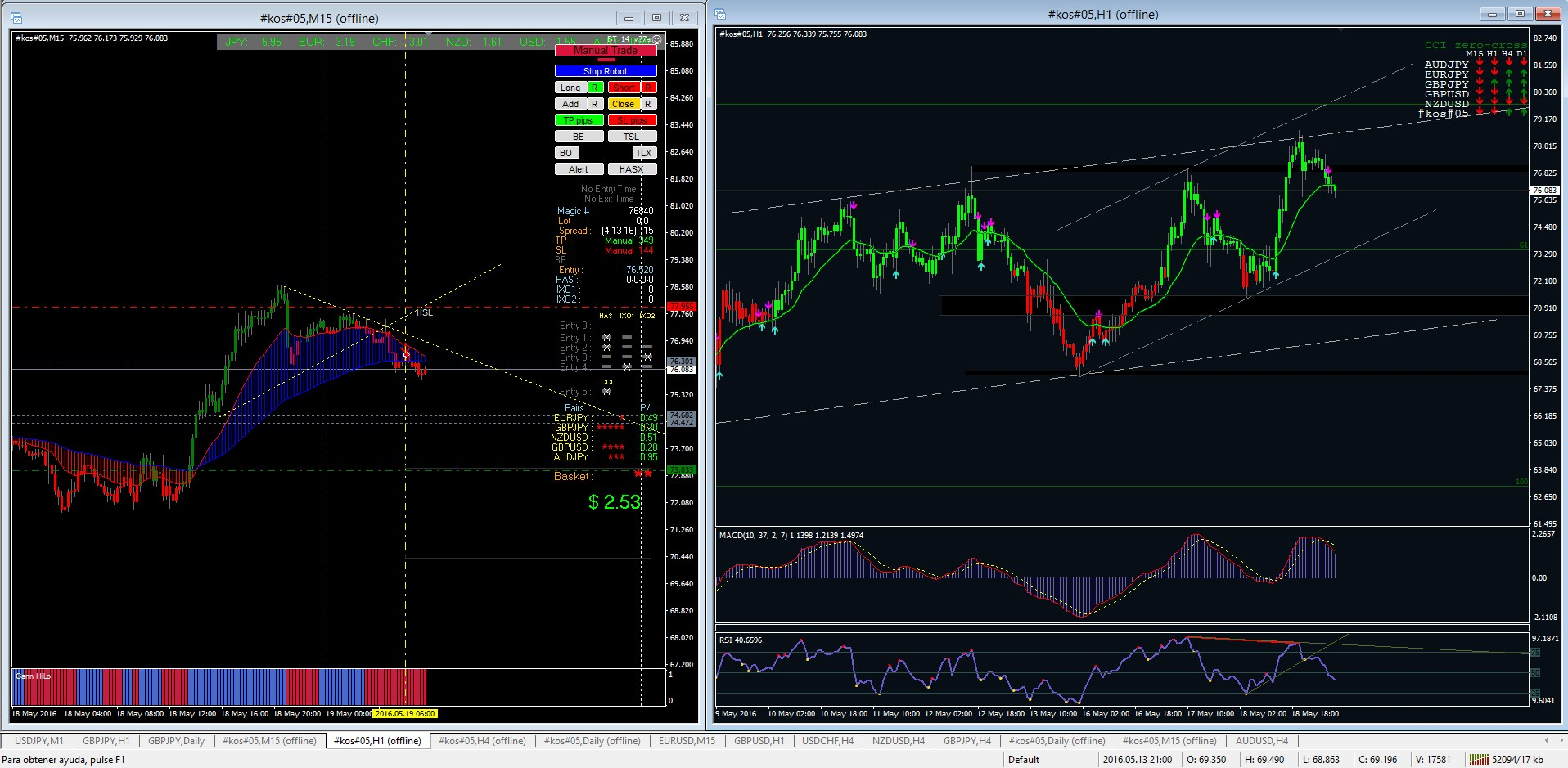The image size is (1568, 768).
Task: Click the 'Default' profile in status bar
Action: point(1024,760)
